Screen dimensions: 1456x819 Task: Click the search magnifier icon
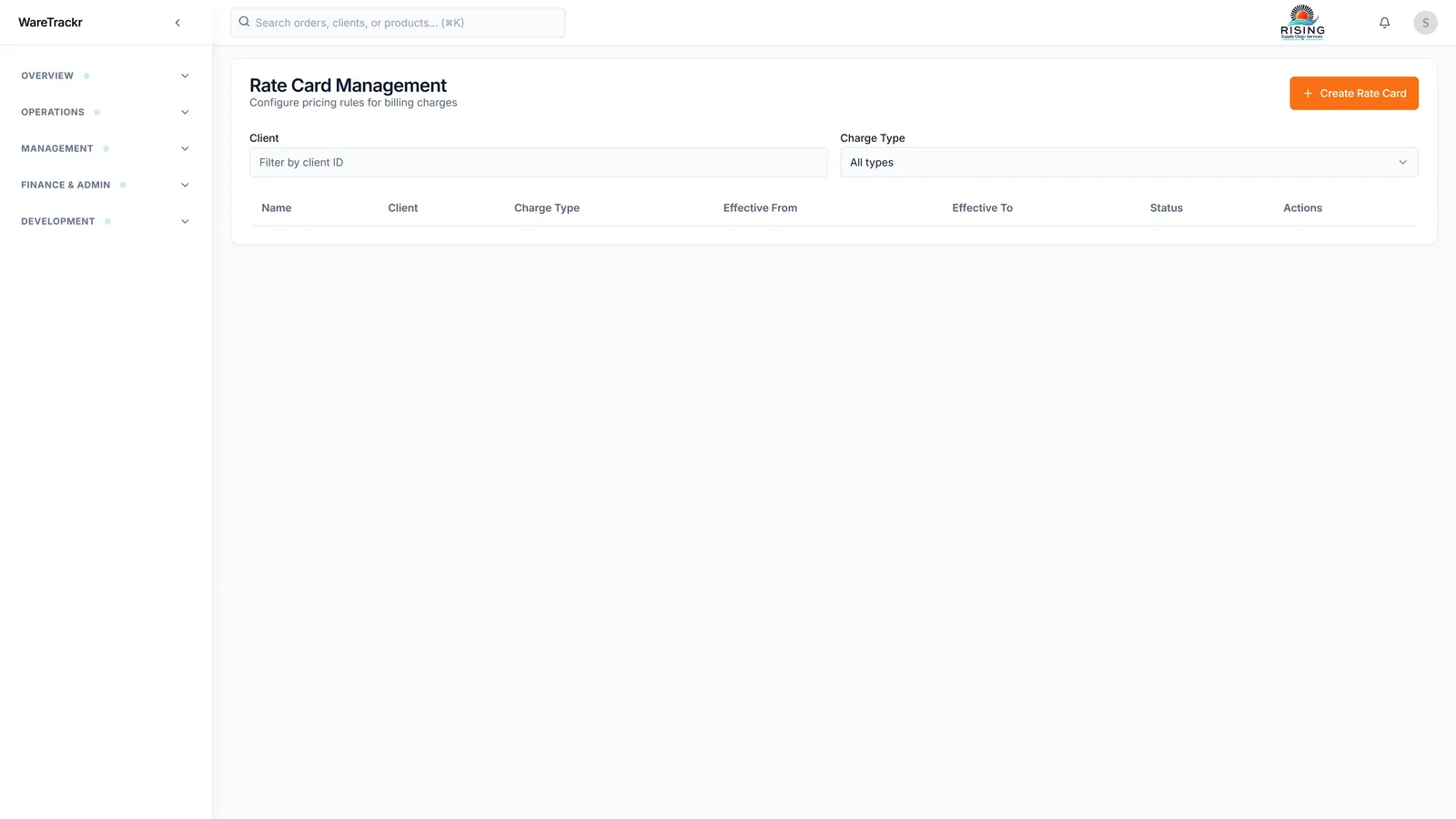coord(244,22)
